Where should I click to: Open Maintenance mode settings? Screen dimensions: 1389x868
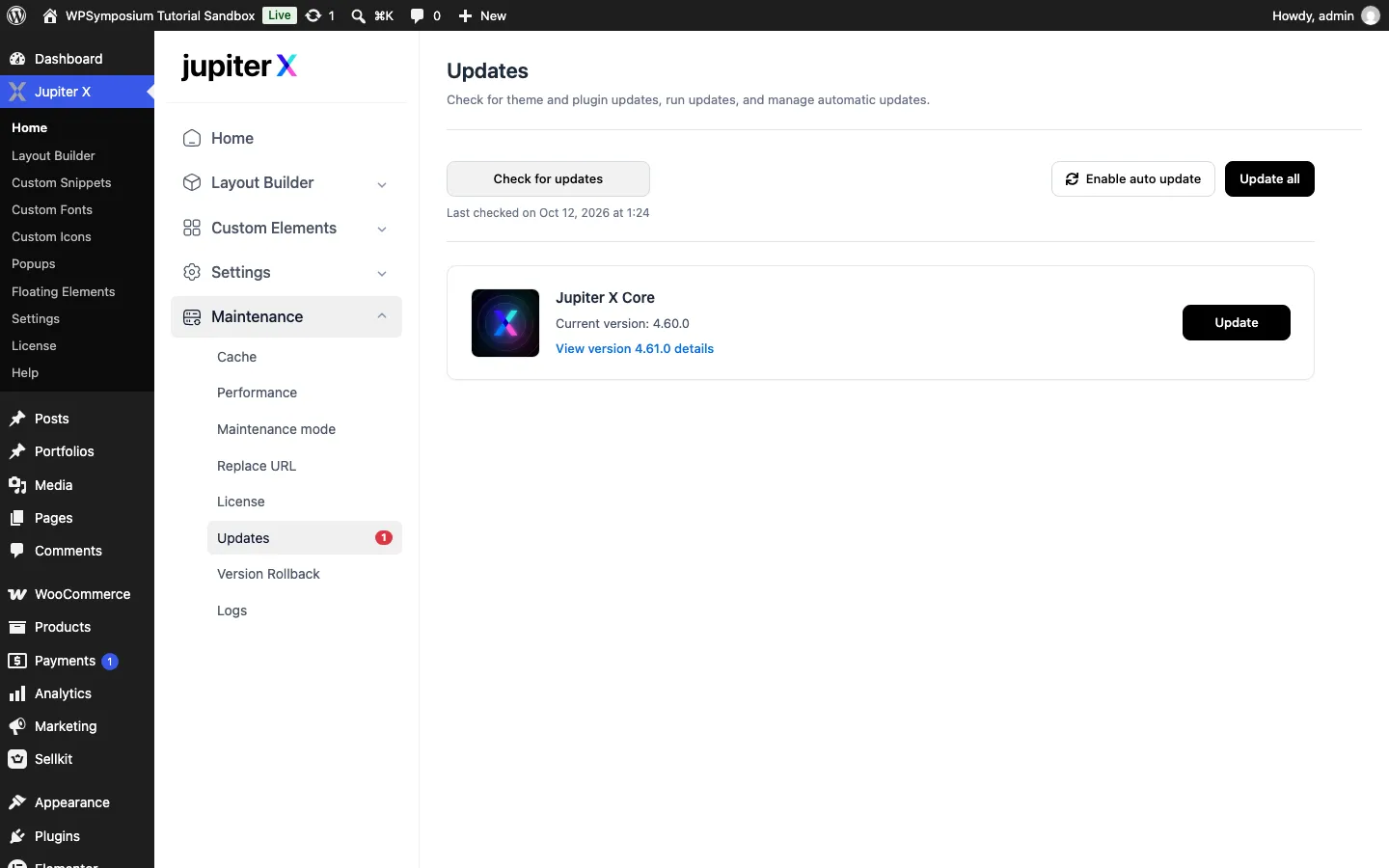pyautogui.click(x=304, y=429)
